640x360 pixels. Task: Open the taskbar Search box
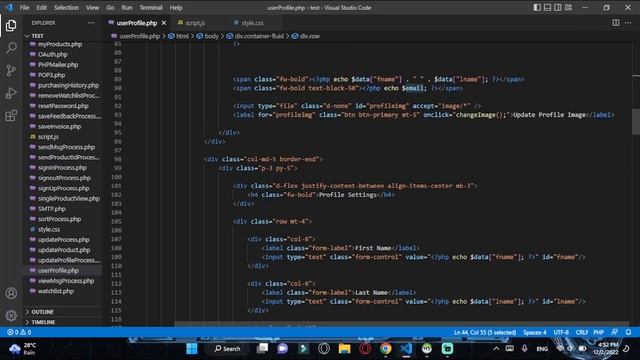point(228,349)
